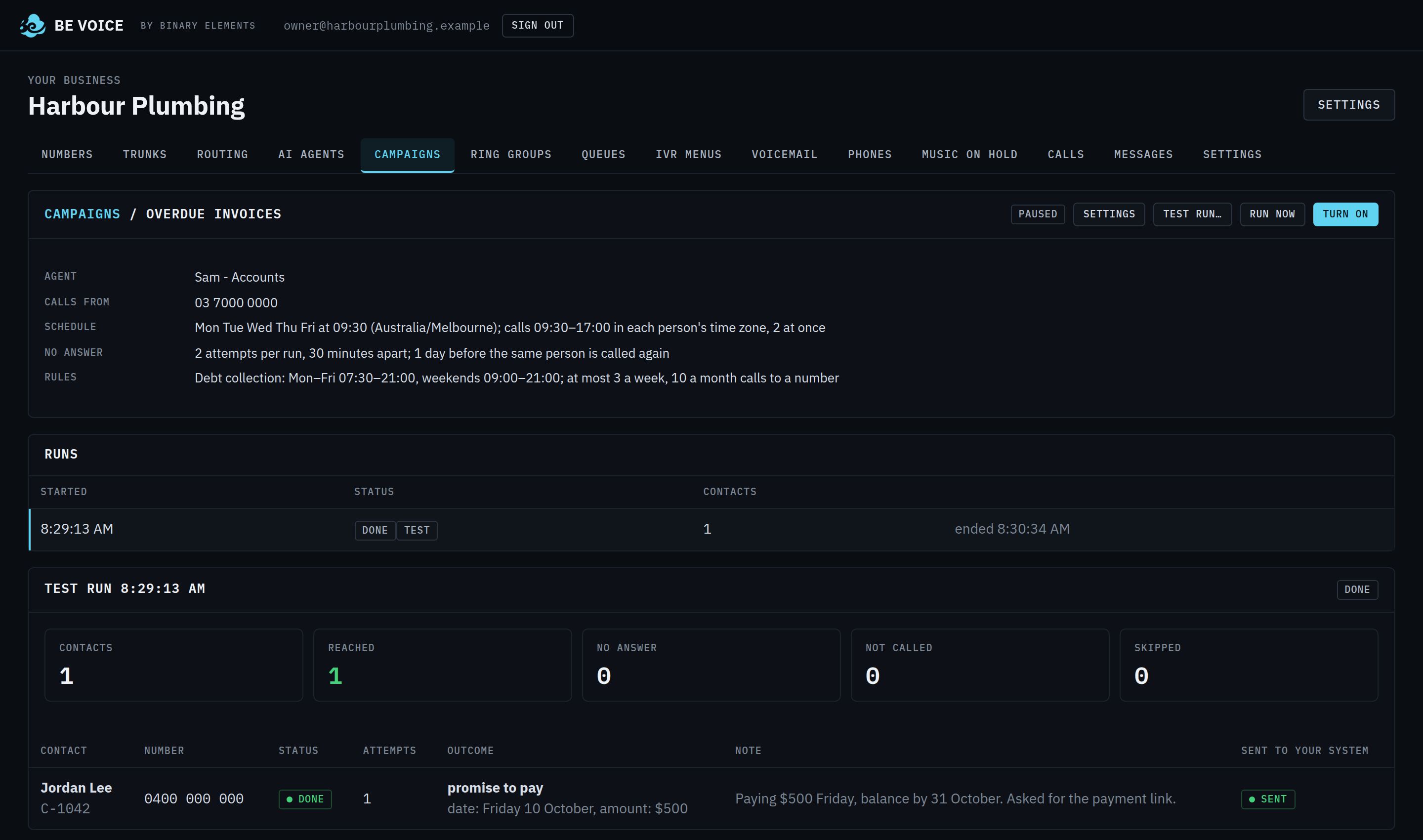This screenshot has height=840, width=1423.
Task: Click the Schedule description text
Action: coord(510,328)
